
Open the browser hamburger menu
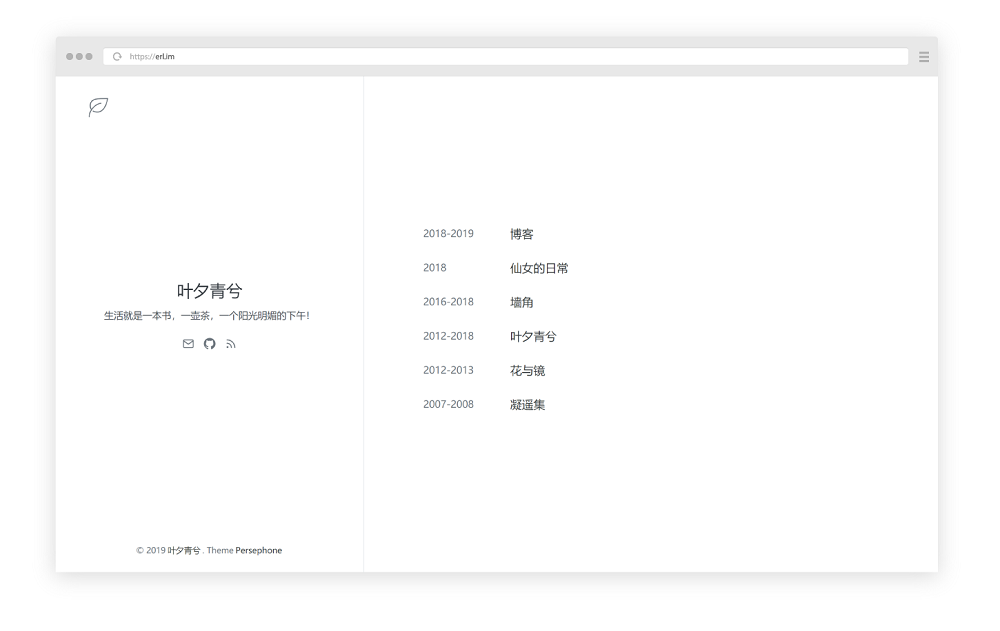tap(924, 56)
